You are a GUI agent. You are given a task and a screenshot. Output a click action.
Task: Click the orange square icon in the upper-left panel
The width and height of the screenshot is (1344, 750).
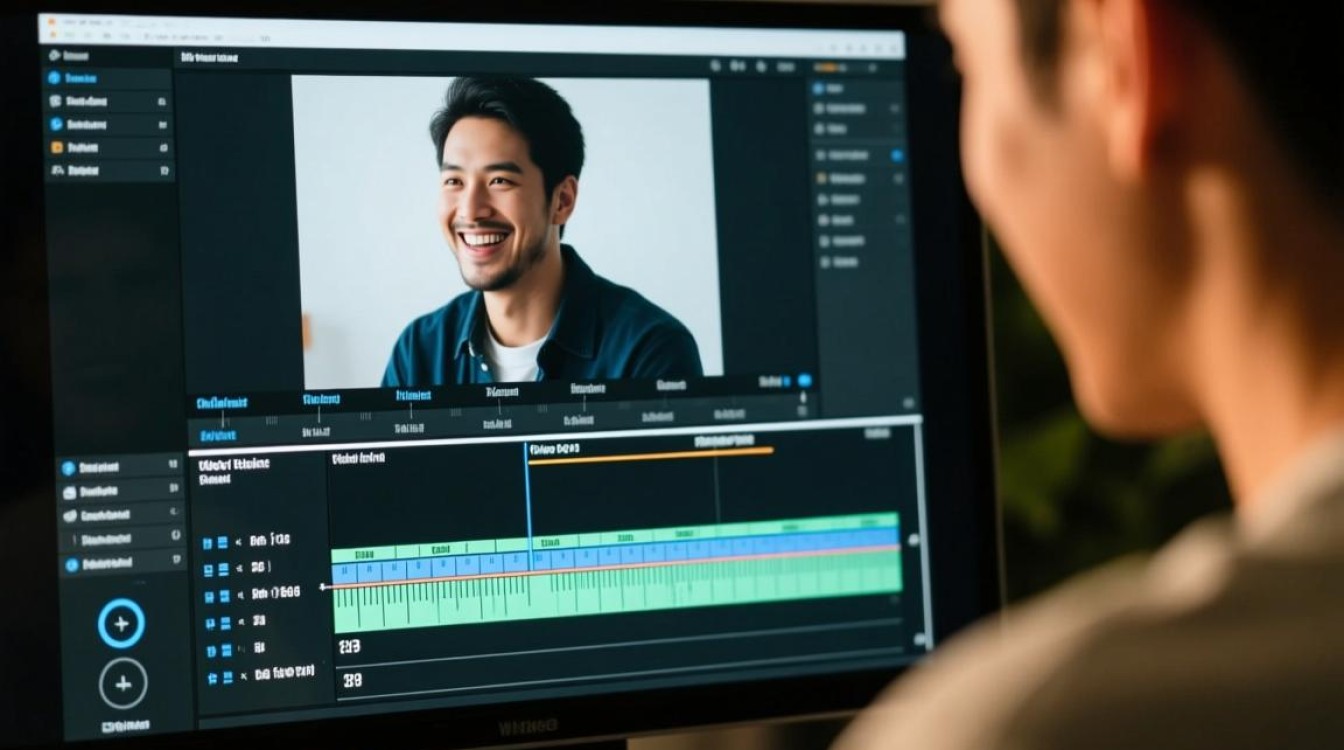click(56, 147)
